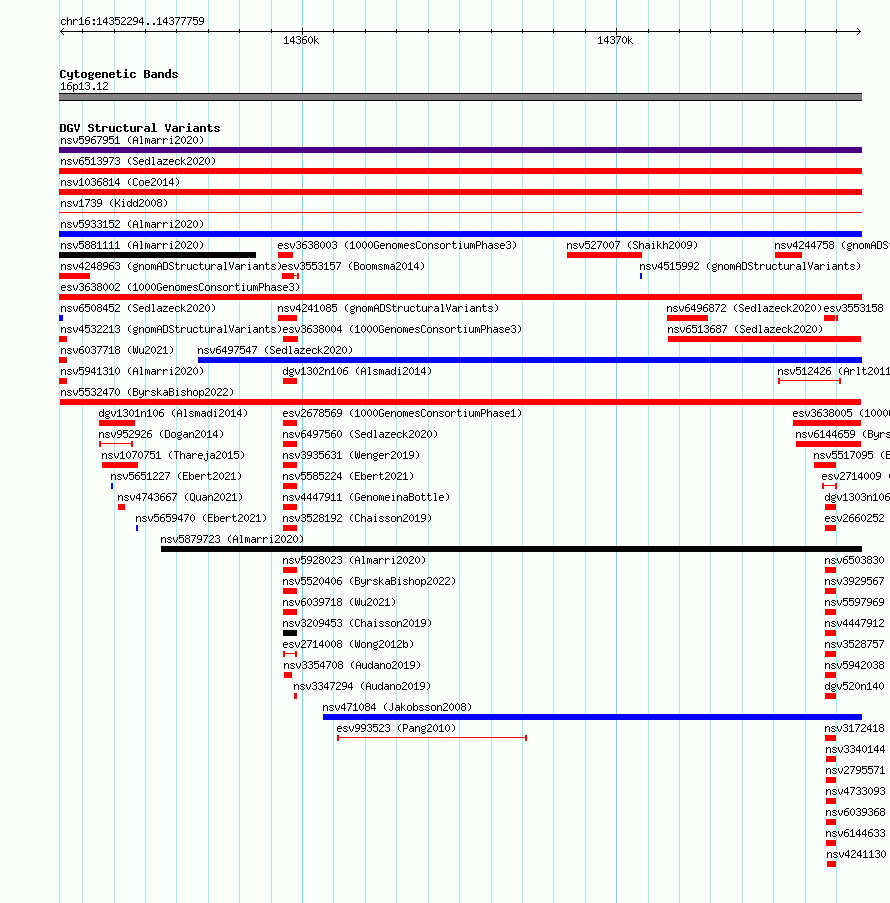
Task: Open nsv4248963 (gnomADStructuralVariants) label
Action: [x=171, y=267]
